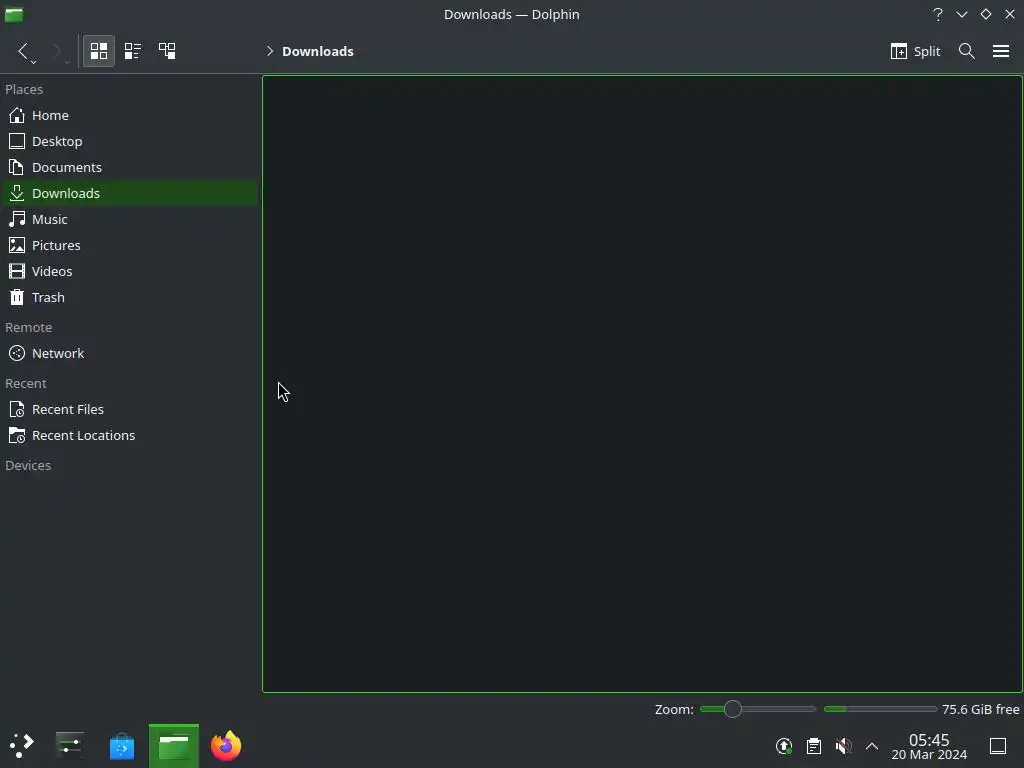Open the clipboard tray icon
Viewport: 1024px width, 768px height.
click(x=814, y=746)
